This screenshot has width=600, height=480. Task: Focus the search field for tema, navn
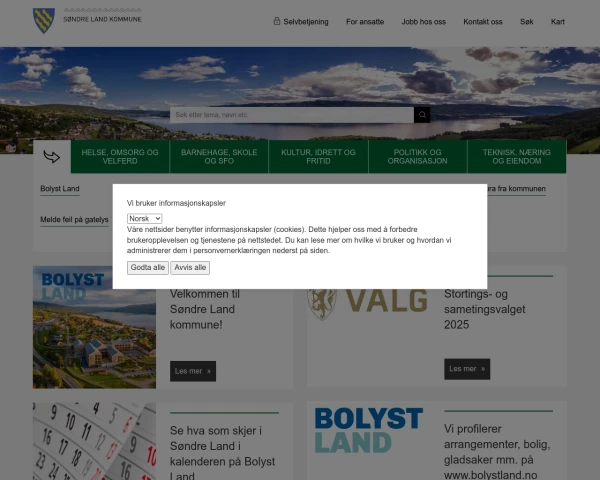pyautogui.click(x=290, y=115)
